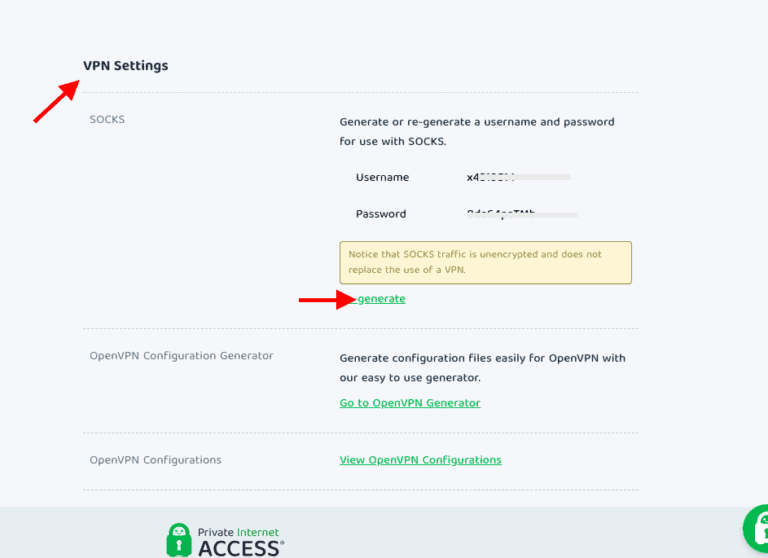Click the Password field label

(x=381, y=214)
